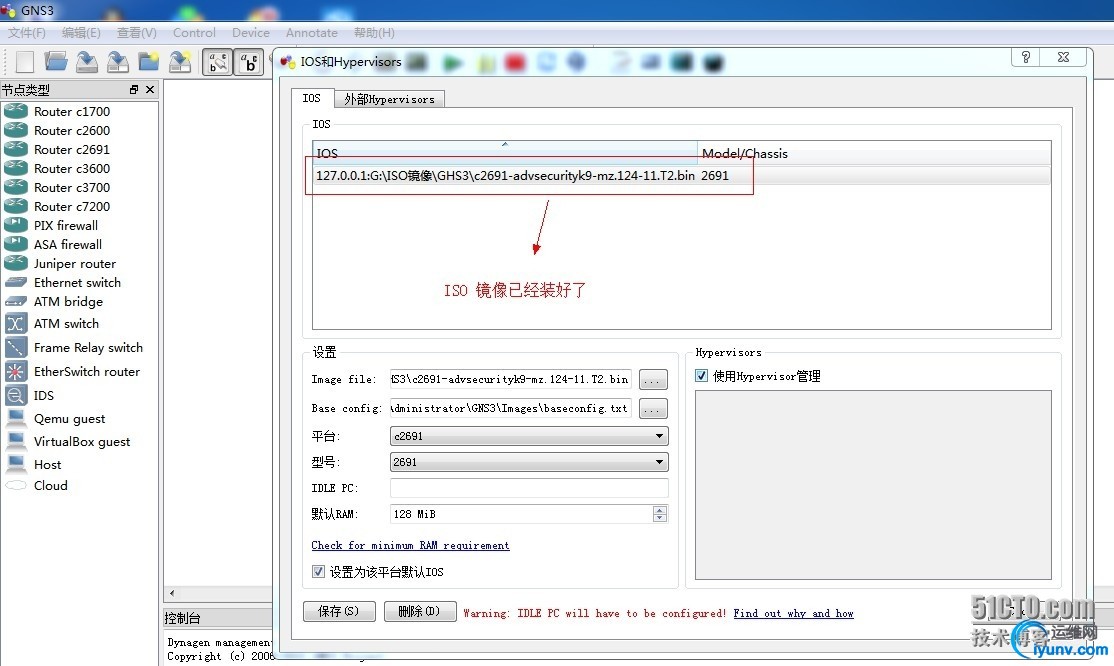This screenshot has width=1114, height=666.
Task: Sort by the Model/Chassis column header
Action: [x=874, y=153]
